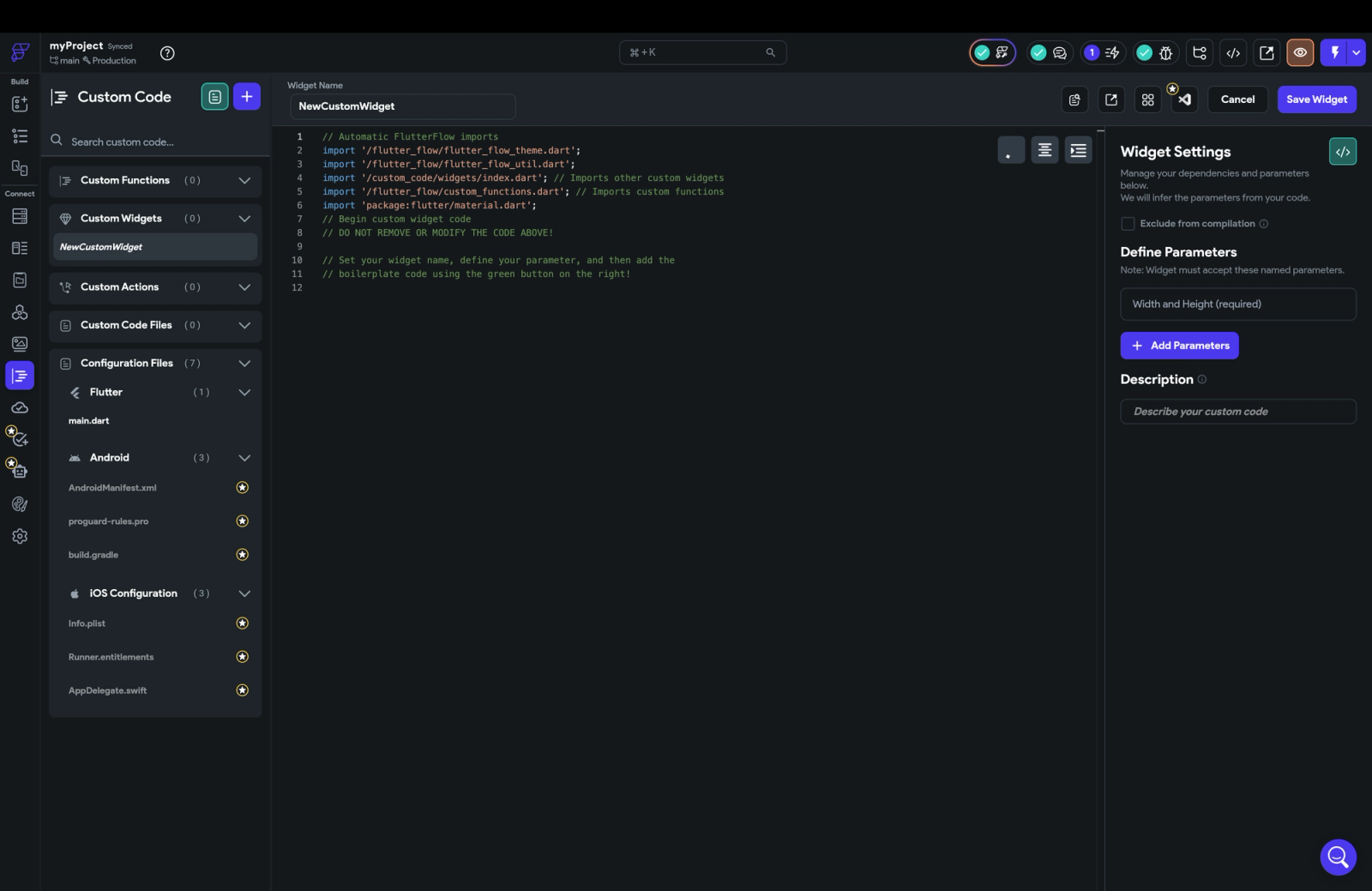Collapse the Custom Functions section
The width and height of the screenshot is (1372, 891).
coord(244,181)
